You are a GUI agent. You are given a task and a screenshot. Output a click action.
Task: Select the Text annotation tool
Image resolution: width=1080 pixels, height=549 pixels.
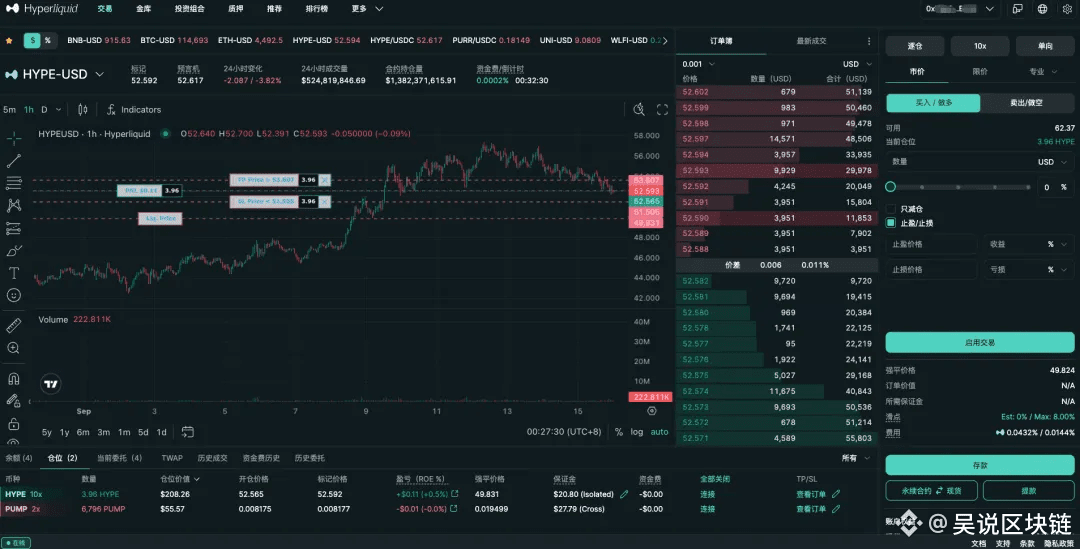[14, 273]
